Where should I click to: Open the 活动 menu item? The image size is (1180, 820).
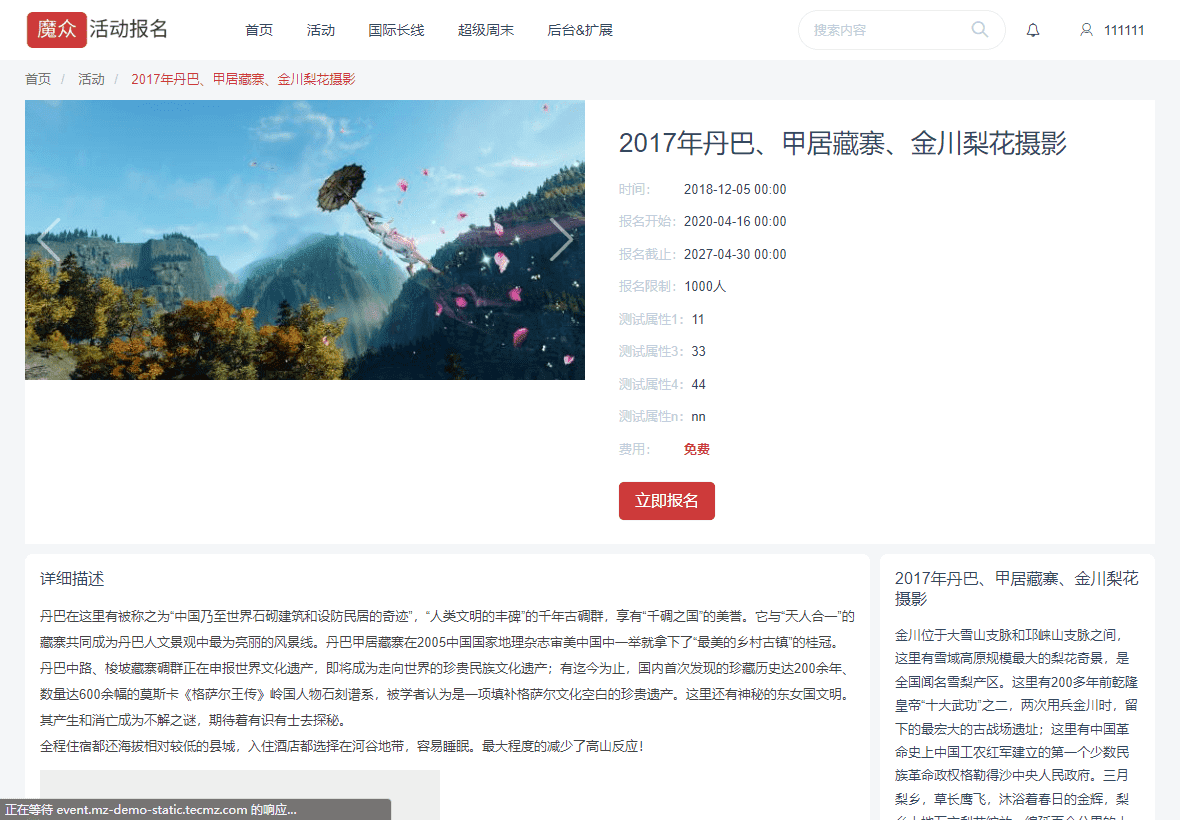(321, 30)
